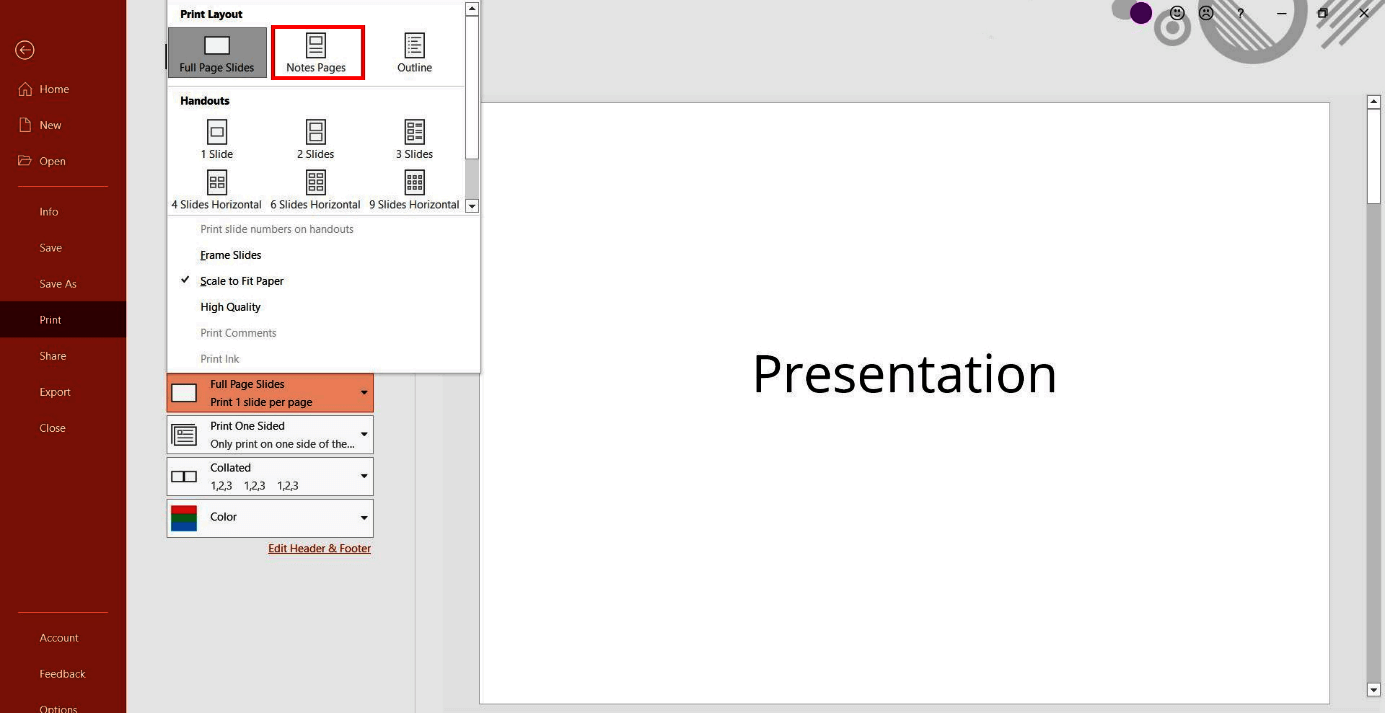Turn on High Quality printing

click(x=230, y=306)
